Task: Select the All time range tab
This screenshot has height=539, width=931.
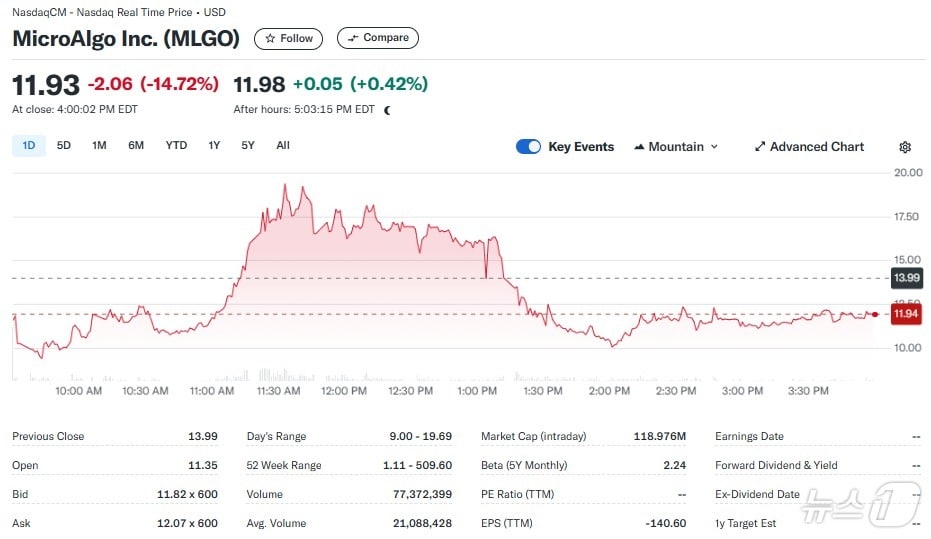Action: 283,146
